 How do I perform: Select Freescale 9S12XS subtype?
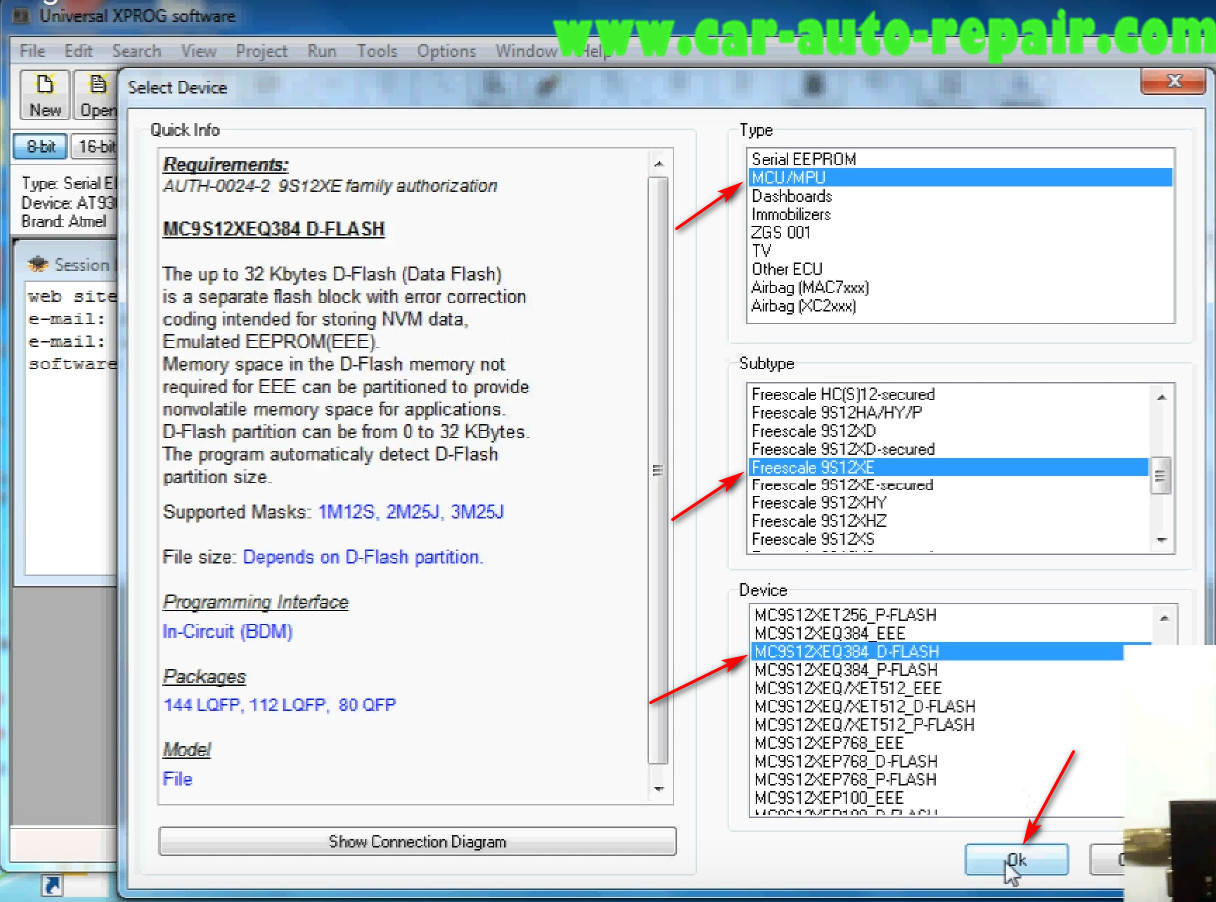948,539
